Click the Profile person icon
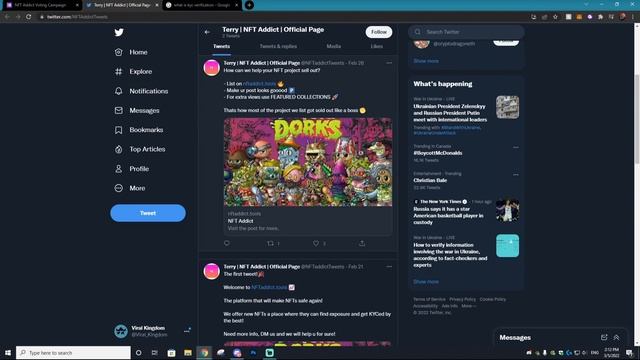The image size is (640, 360). pos(118,169)
